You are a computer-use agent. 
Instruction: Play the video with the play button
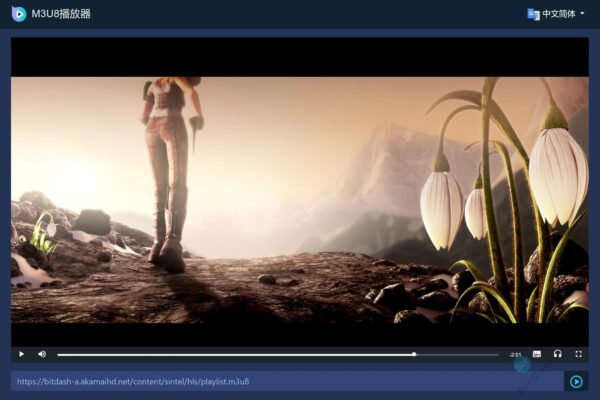pos(21,354)
